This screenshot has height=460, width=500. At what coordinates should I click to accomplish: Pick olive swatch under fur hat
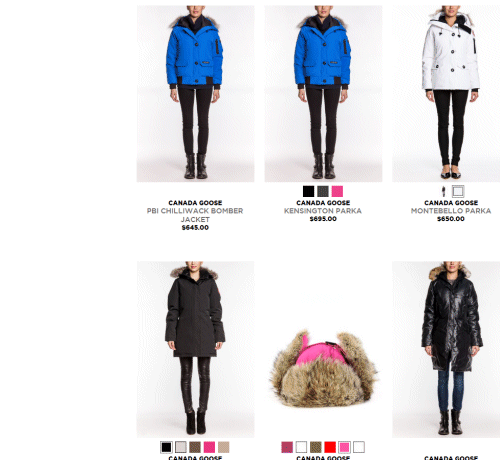click(x=316, y=447)
